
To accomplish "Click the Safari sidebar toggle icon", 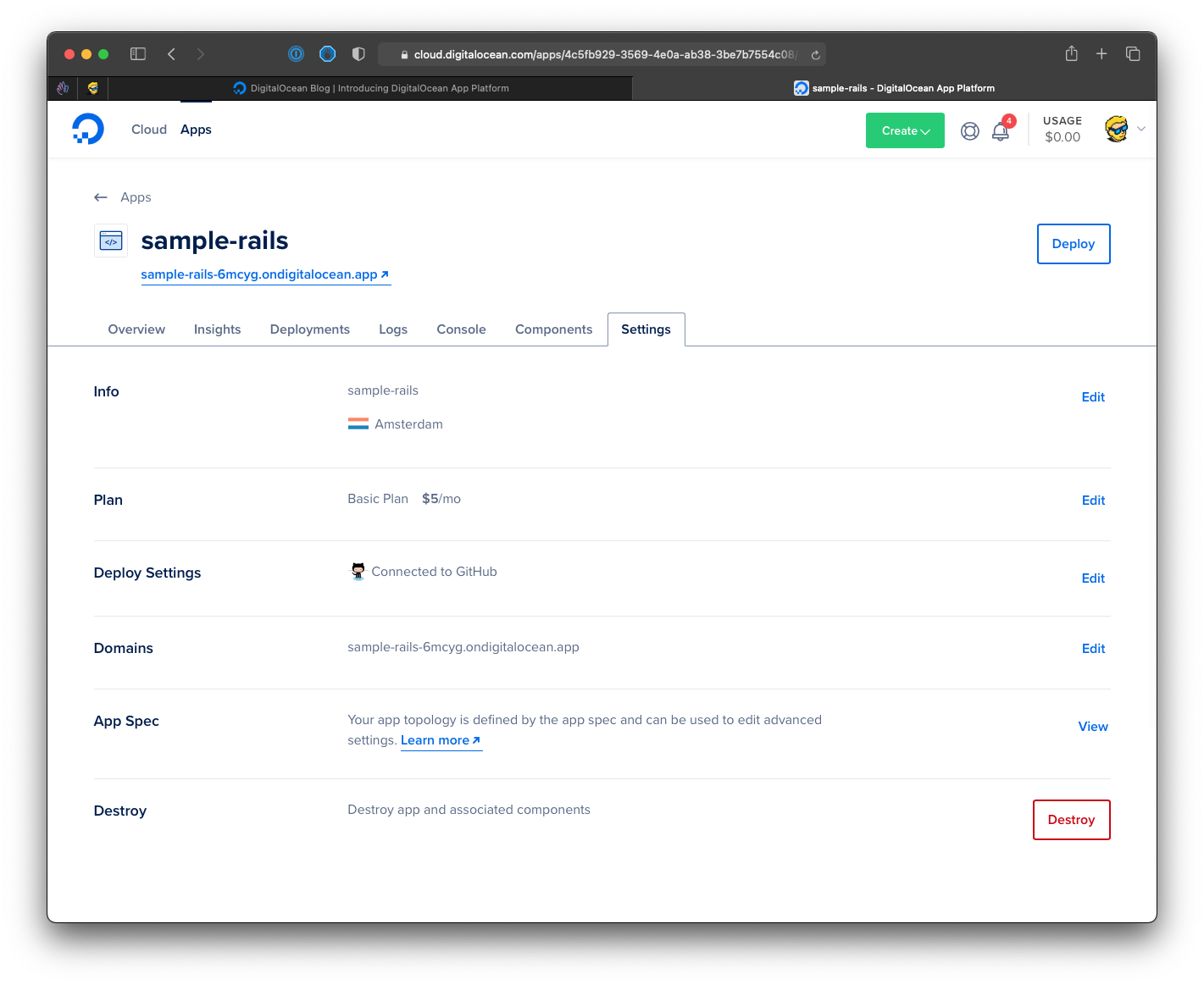I will (x=138, y=54).
